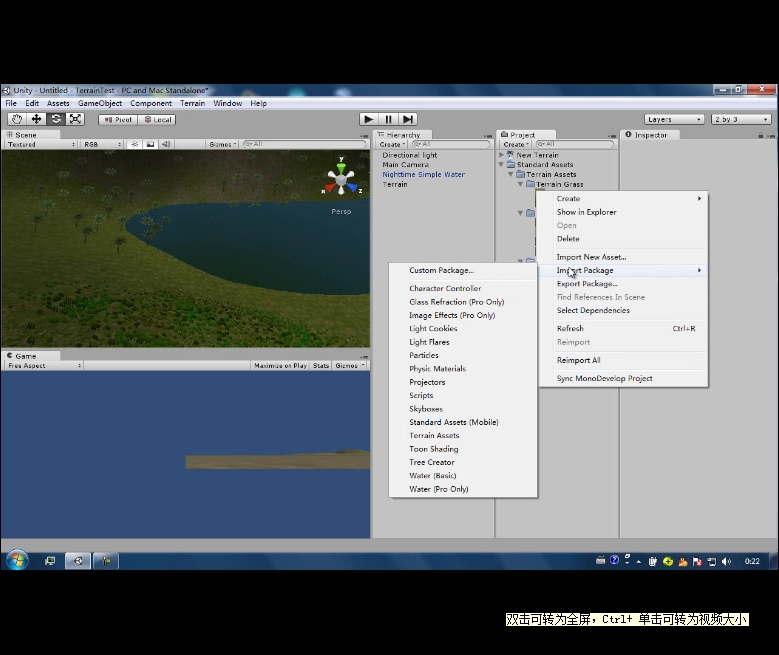Collapse the Terrain Grass folder
Image resolution: width=779 pixels, height=655 pixels.
tap(520, 184)
